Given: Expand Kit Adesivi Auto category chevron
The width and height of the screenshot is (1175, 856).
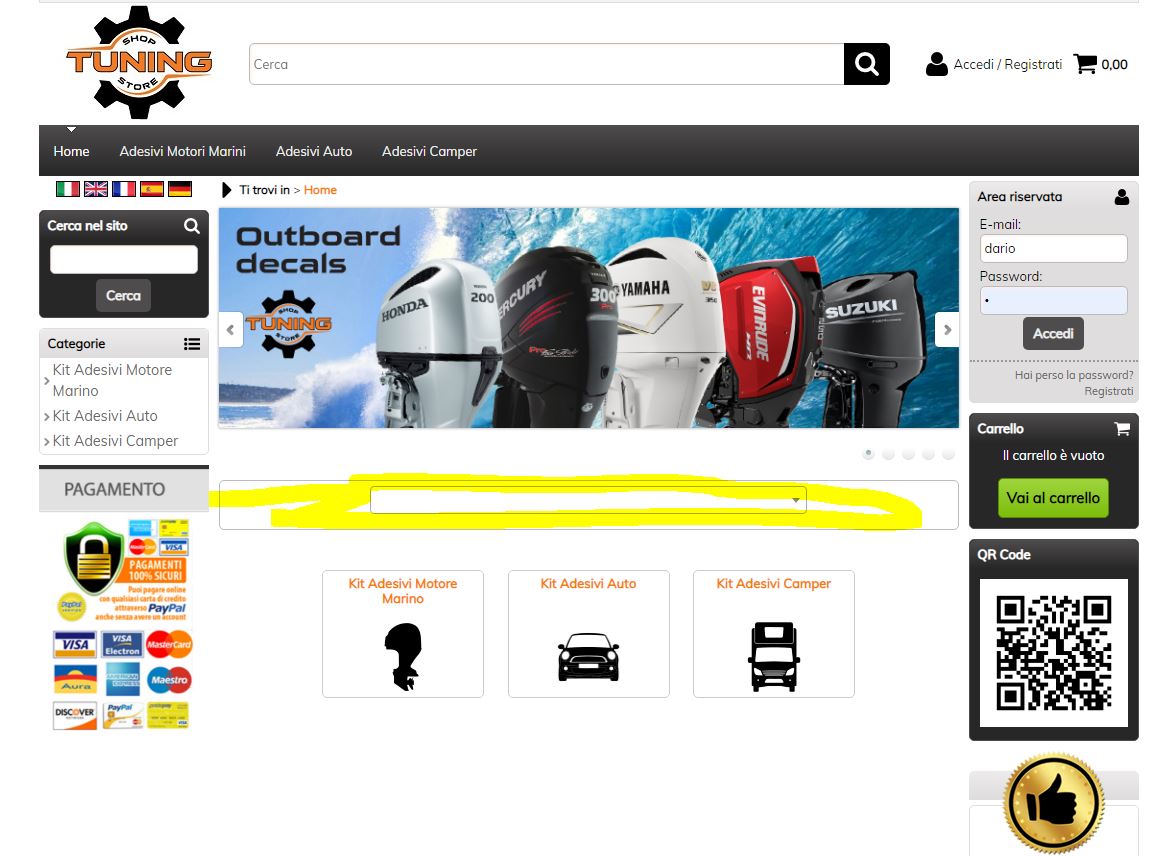Looking at the screenshot, I should click(46, 417).
